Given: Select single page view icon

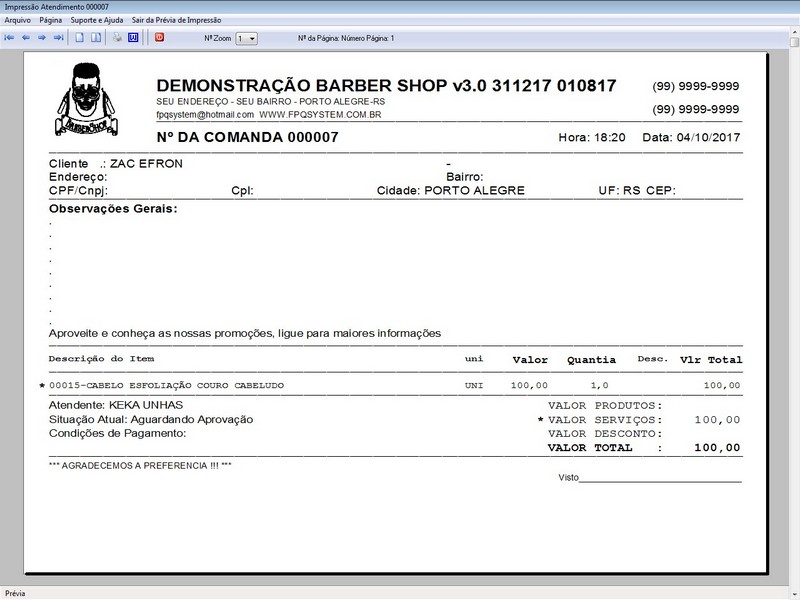Looking at the screenshot, I should tap(80, 38).
